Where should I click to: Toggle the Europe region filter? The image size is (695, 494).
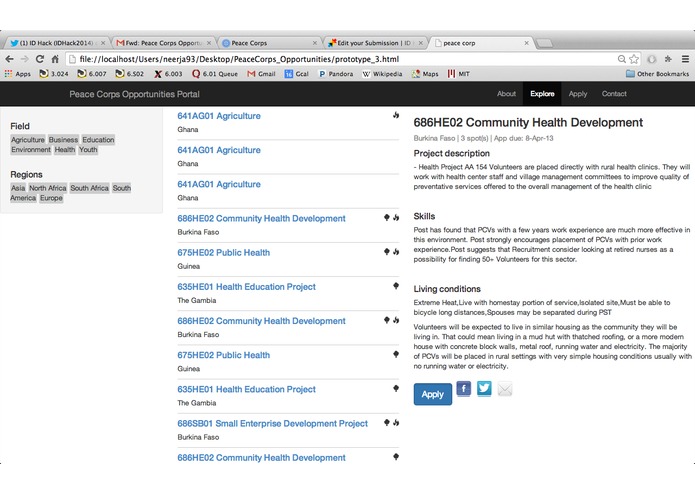point(51,198)
